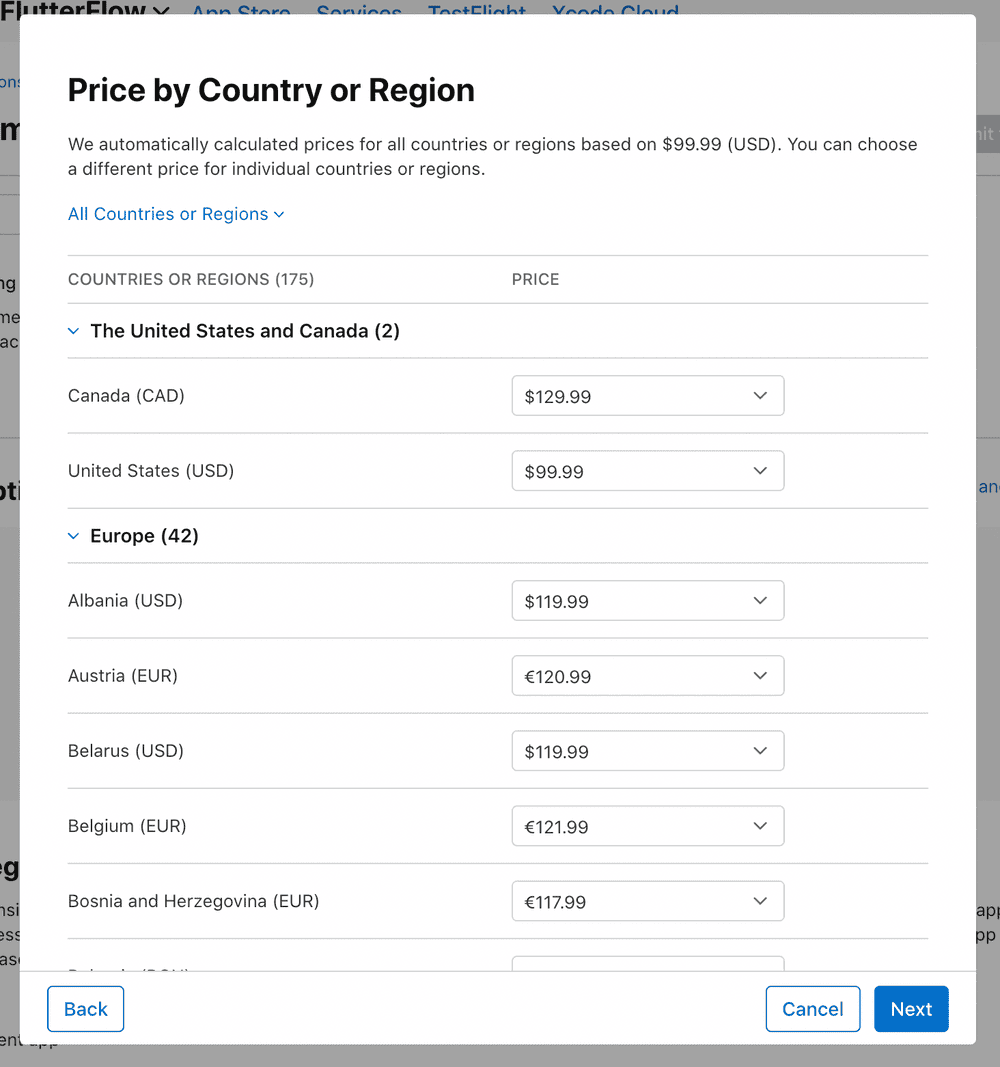Open the Belarus (USD) price dropdown
Screen dimensions: 1000x1067
647,751
